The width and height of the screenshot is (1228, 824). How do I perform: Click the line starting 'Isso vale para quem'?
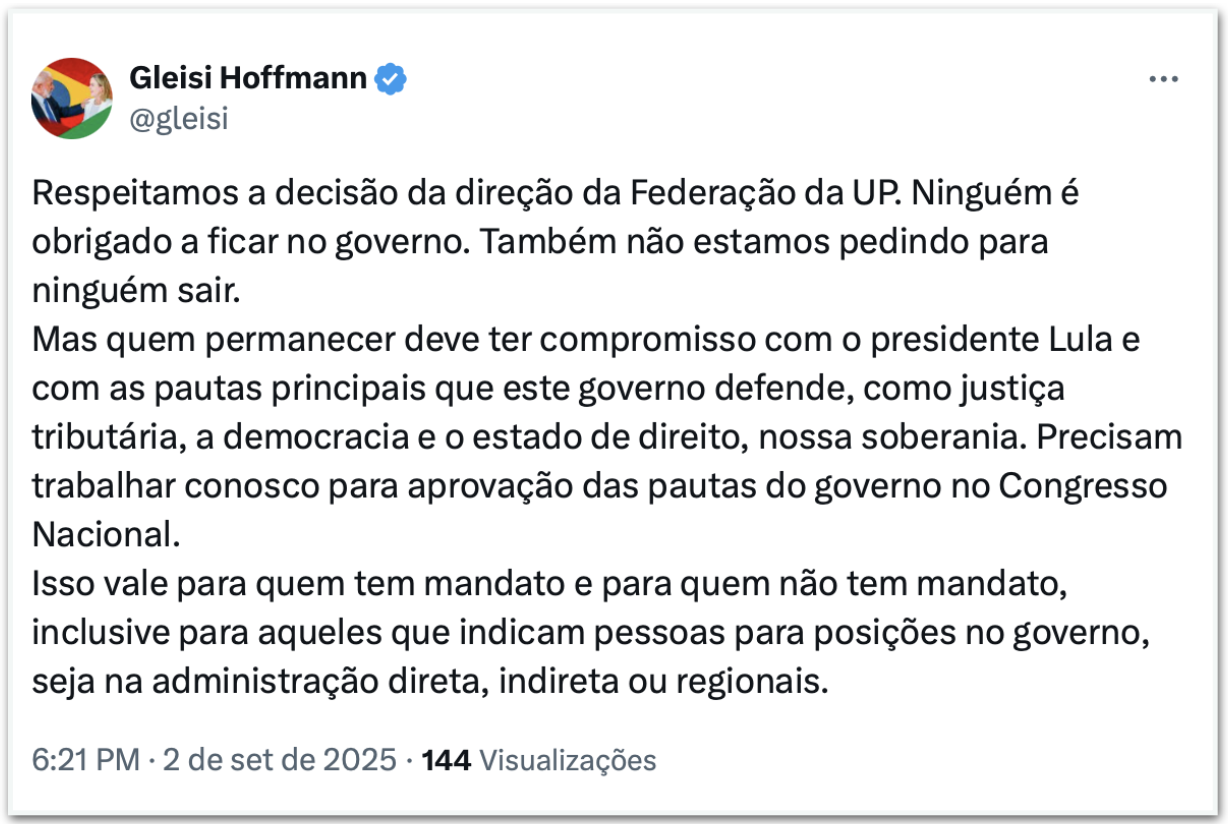[550, 583]
